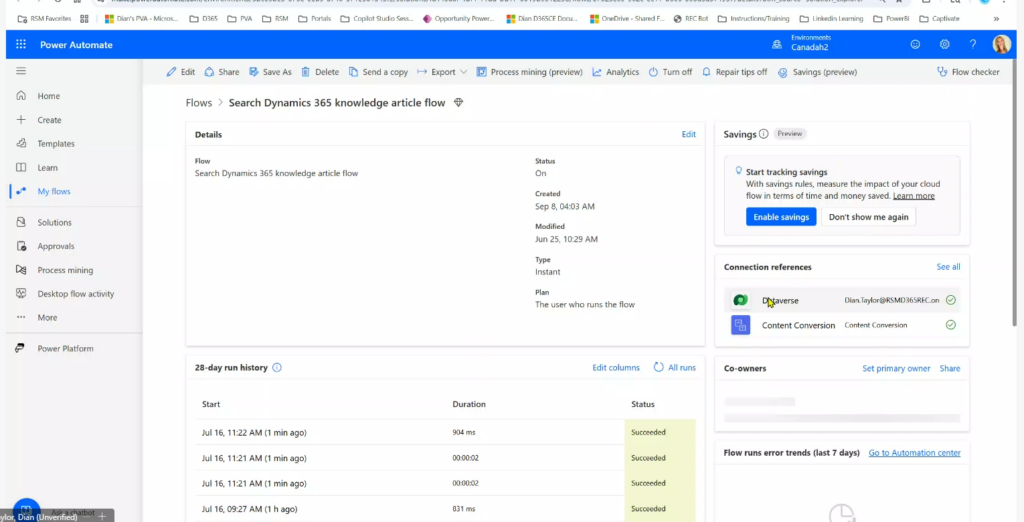Toggle Repair tips off
Viewport: 1024px width, 522px height.
pos(735,72)
